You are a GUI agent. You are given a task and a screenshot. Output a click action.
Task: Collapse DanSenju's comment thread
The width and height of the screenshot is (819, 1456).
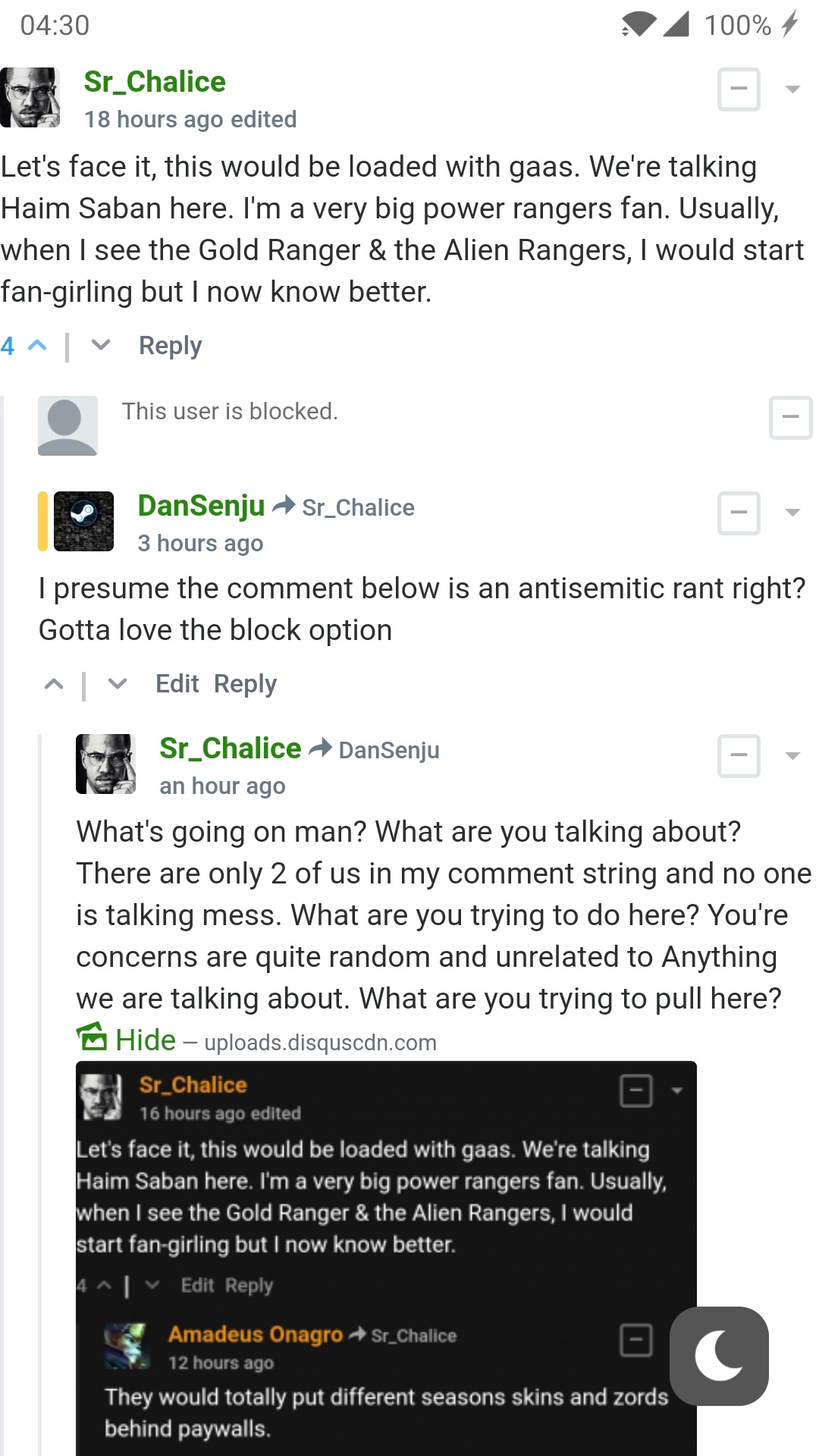(x=739, y=513)
